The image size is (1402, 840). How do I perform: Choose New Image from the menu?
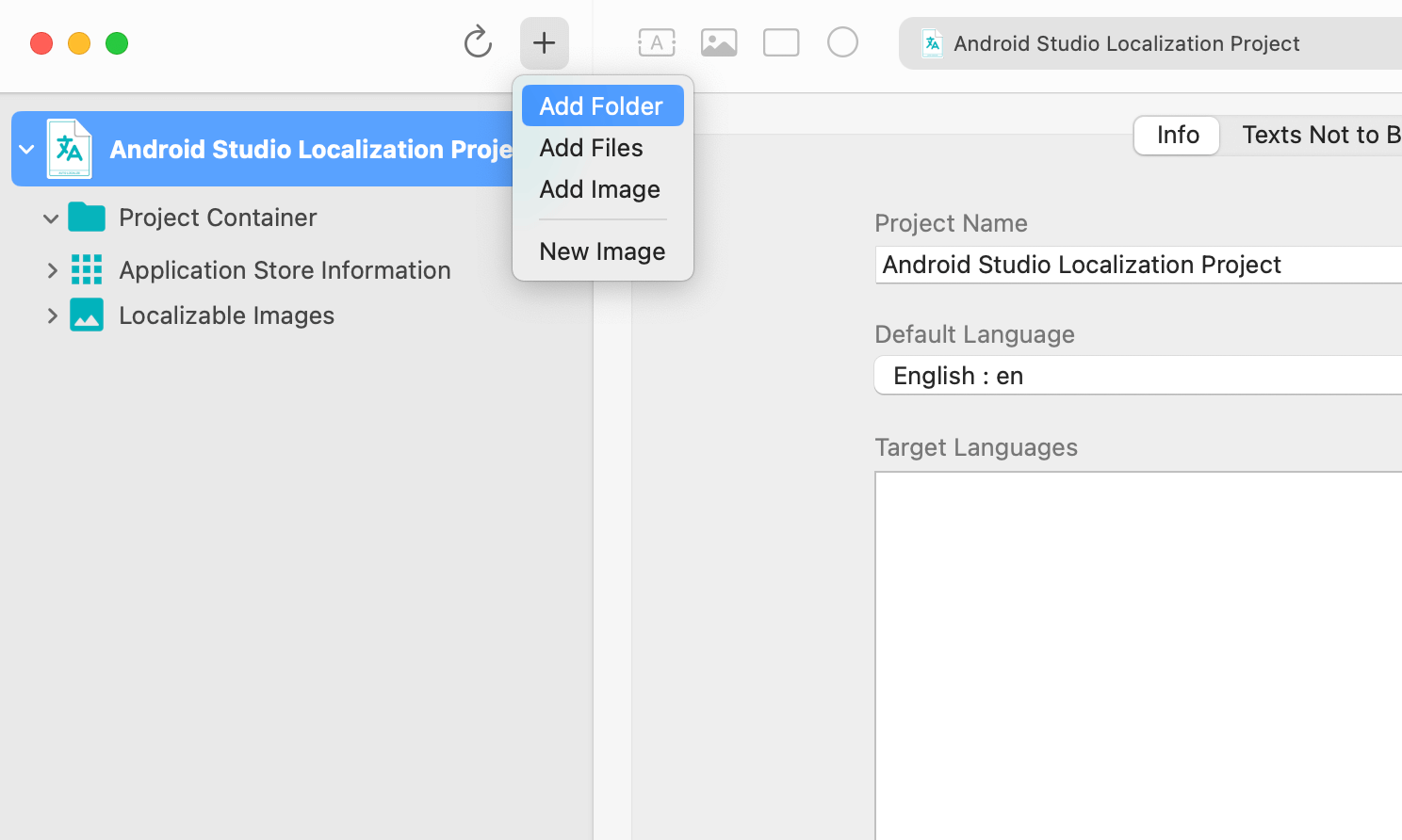point(603,251)
